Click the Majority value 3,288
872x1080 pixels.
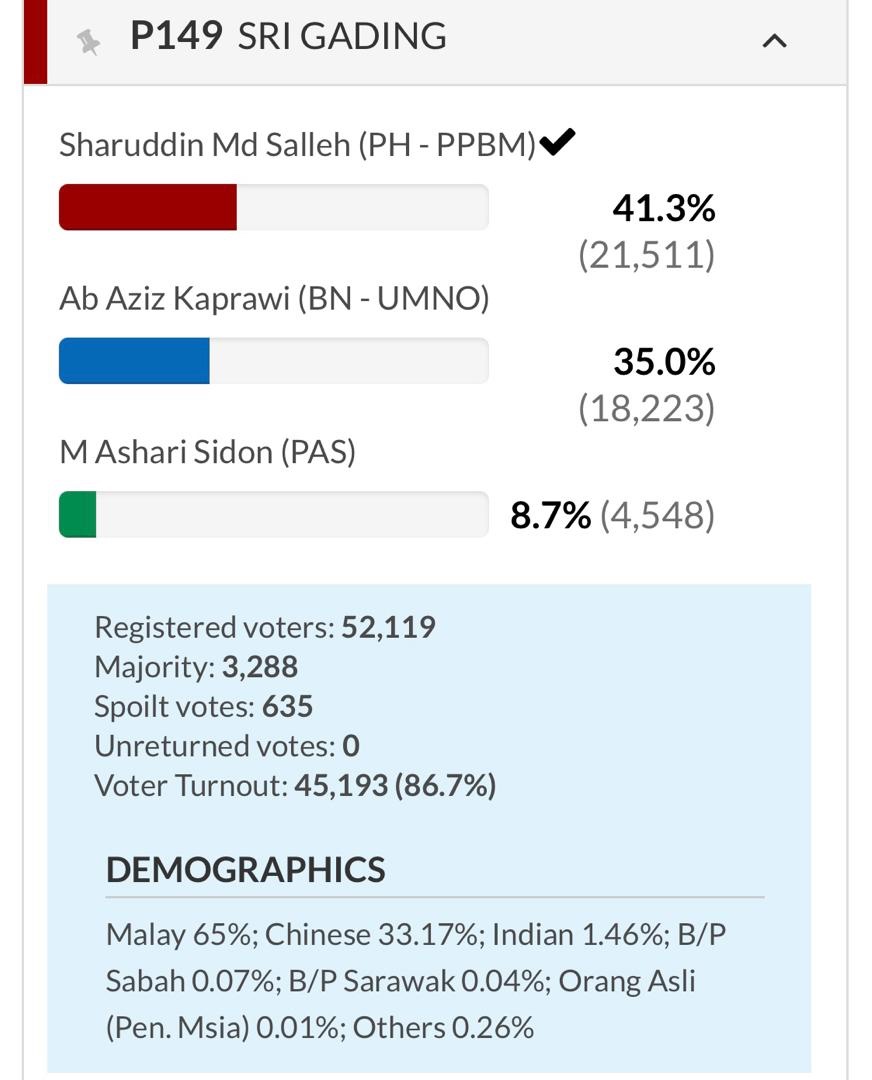tap(259, 667)
